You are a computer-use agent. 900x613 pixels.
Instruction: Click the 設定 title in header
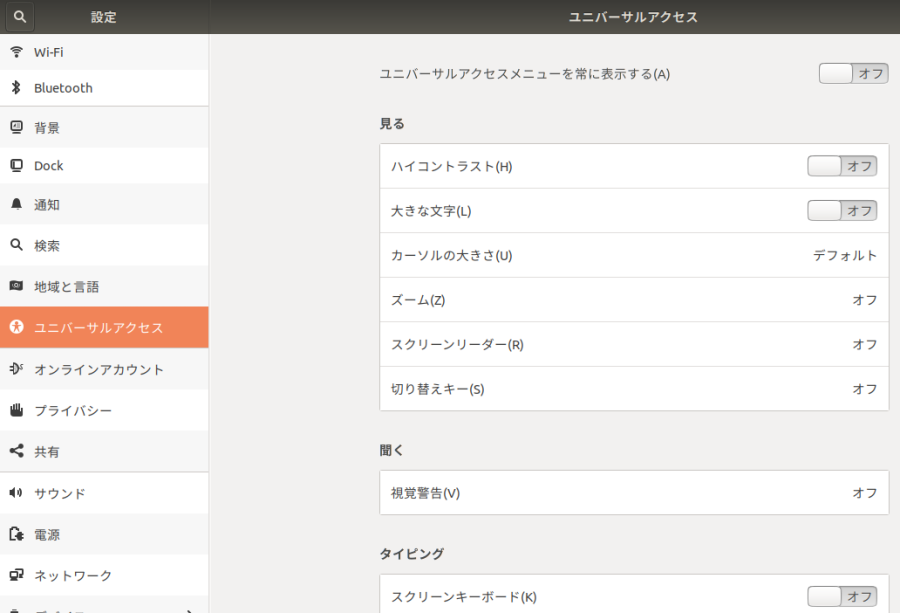(x=103, y=17)
